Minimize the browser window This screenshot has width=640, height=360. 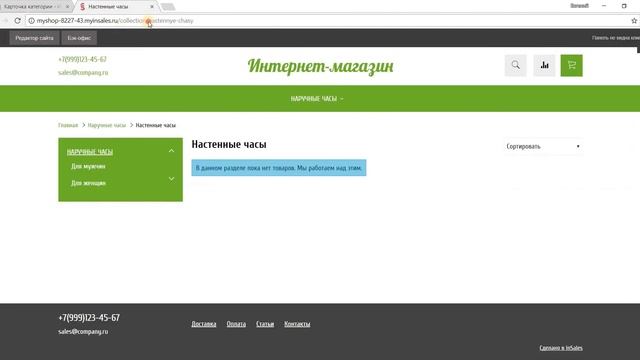(604, 6)
